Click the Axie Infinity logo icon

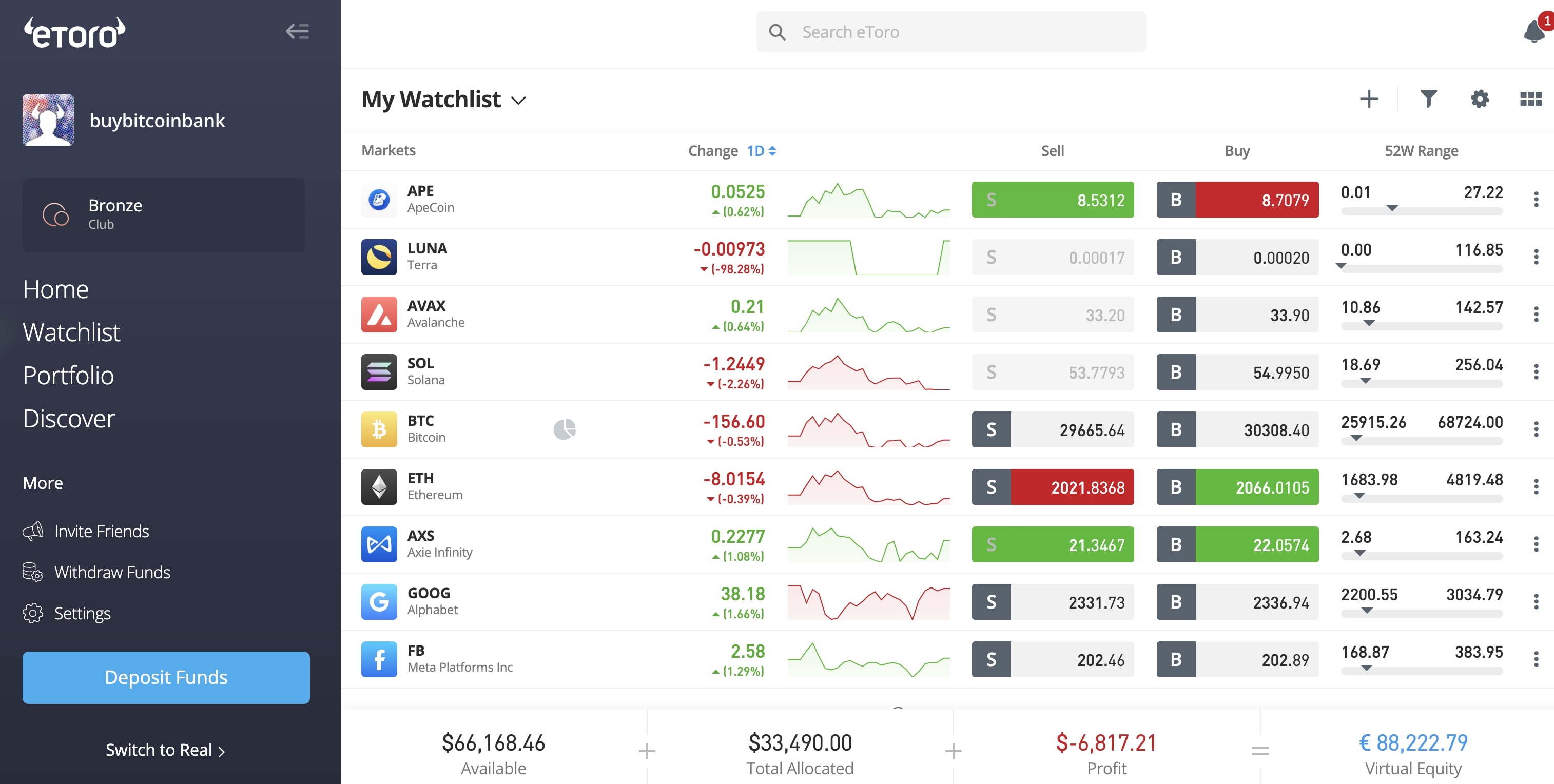click(x=379, y=544)
